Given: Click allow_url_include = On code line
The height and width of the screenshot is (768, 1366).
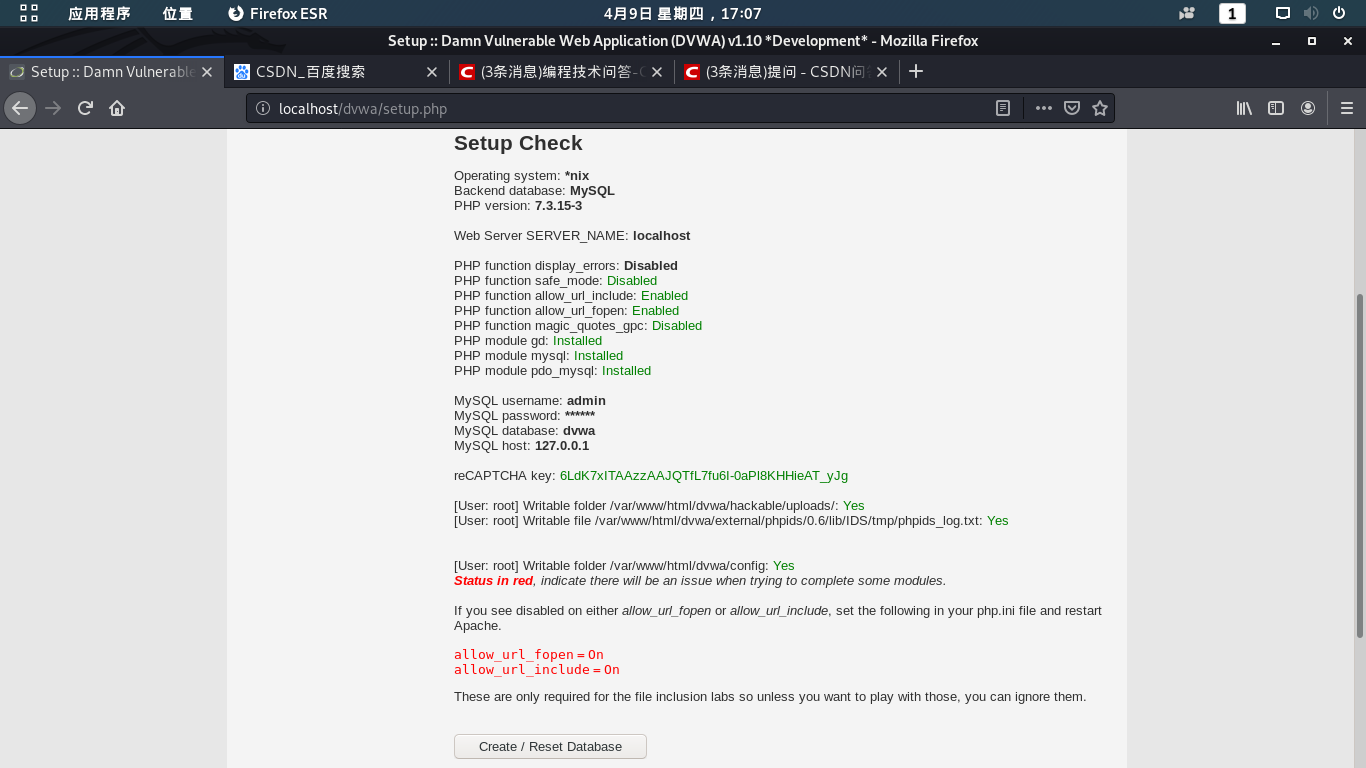Looking at the screenshot, I should [537, 670].
